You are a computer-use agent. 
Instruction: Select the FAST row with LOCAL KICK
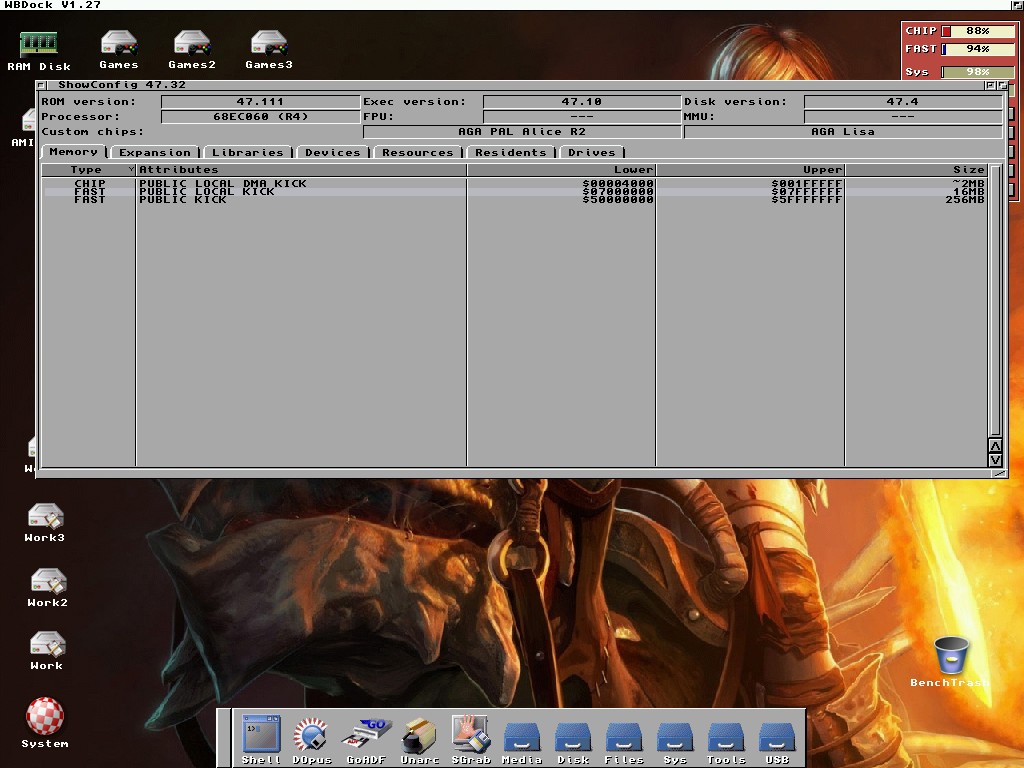click(514, 191)
